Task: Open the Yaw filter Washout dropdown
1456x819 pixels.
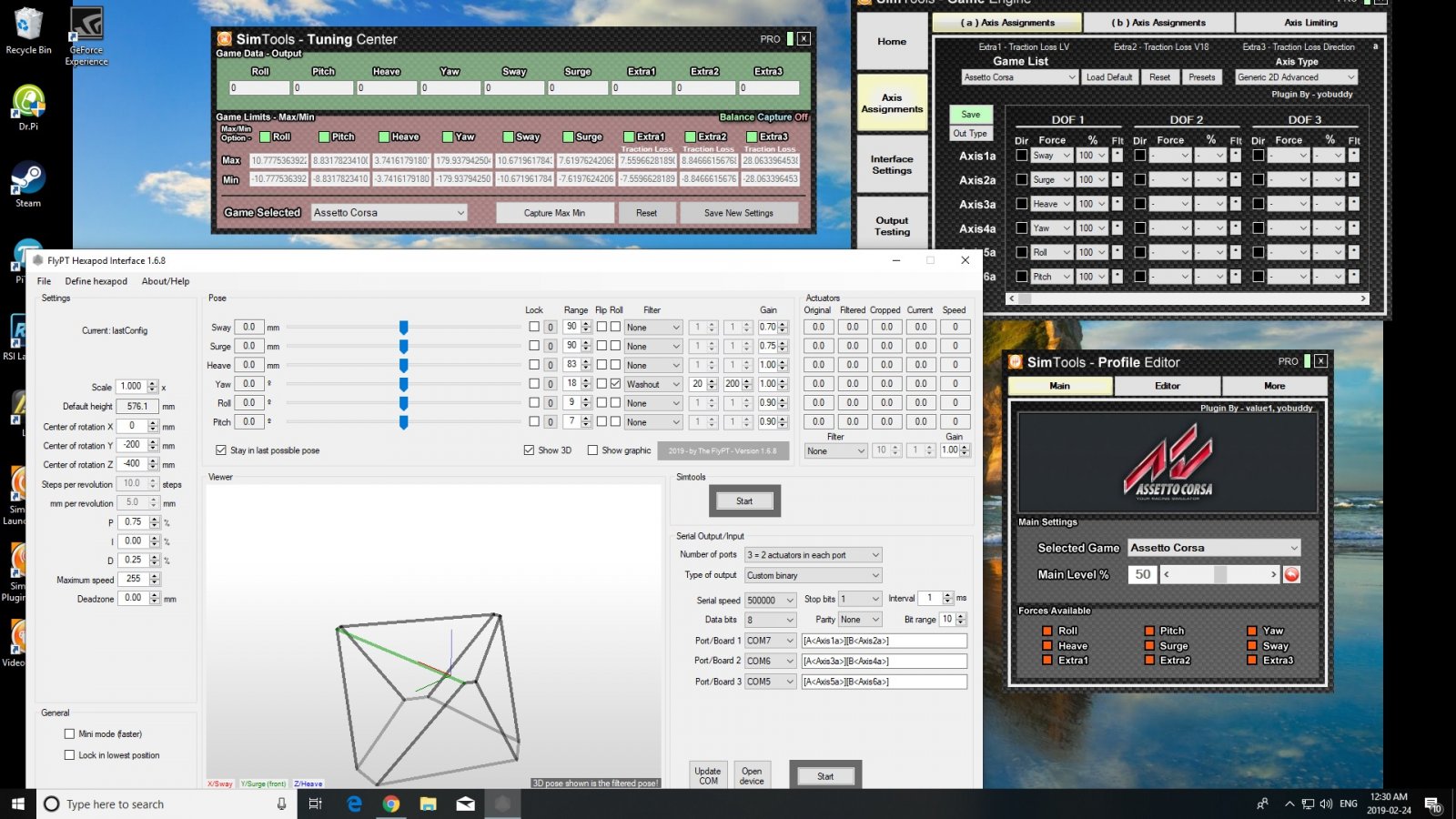Action: [x=652, y=384]
